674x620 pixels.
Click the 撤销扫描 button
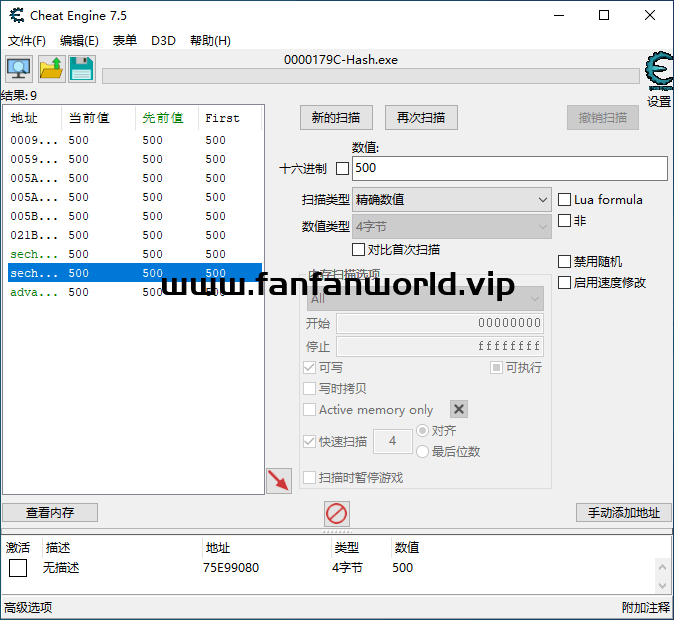[603, 117]
